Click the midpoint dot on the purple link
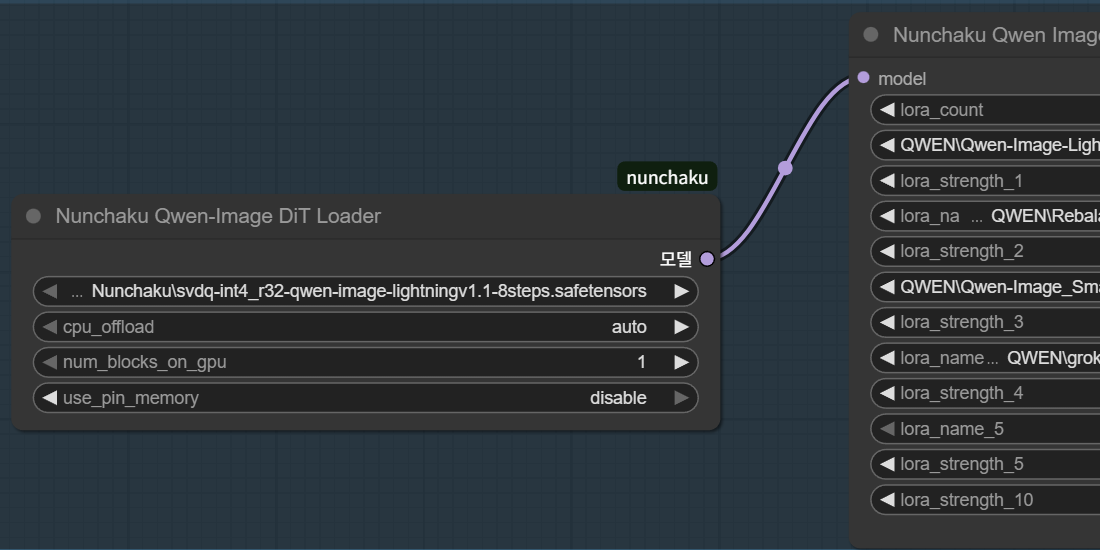 pyautogui.click(x=785, y=168)
